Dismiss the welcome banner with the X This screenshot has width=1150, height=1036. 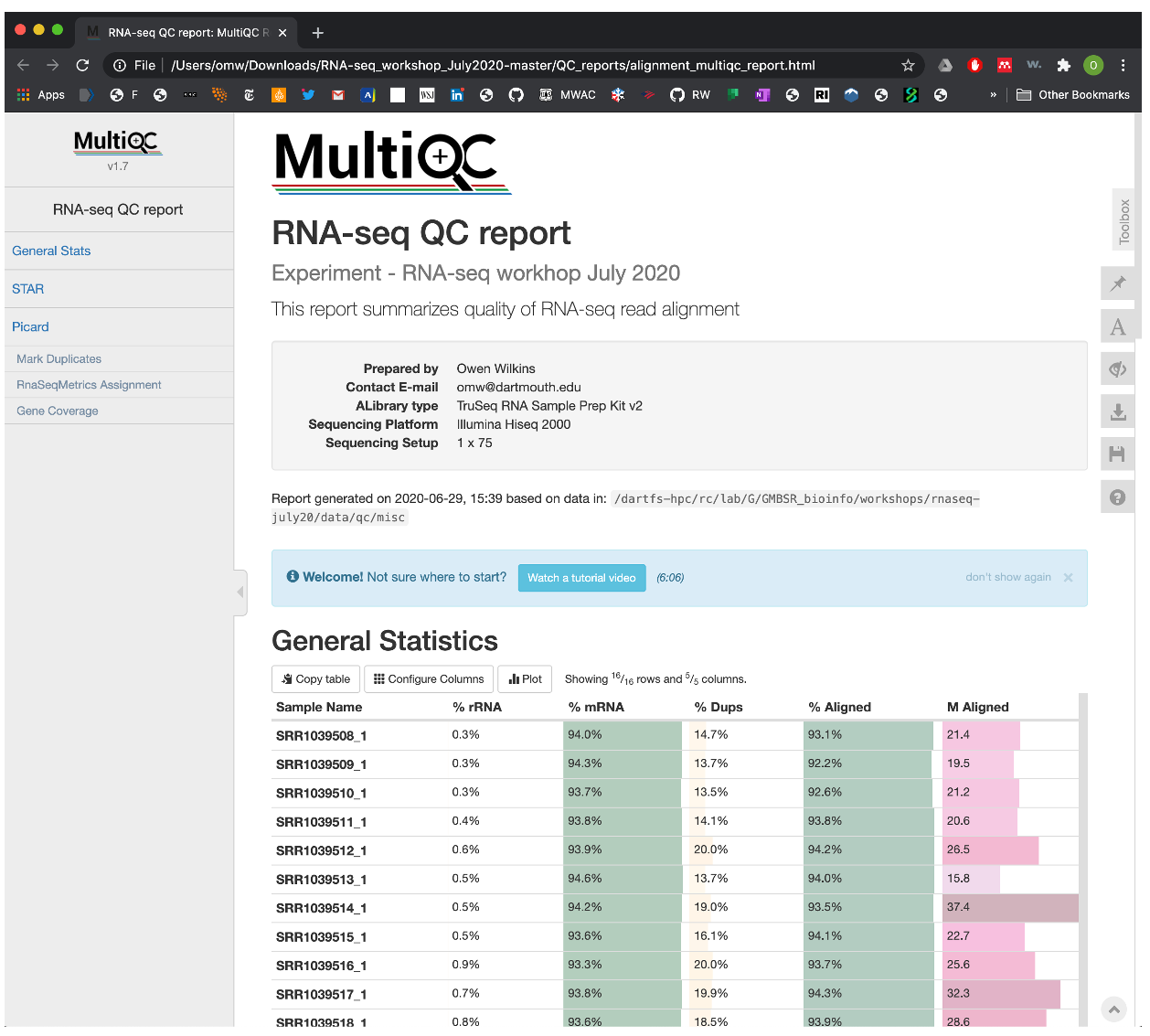point(1068,578)
